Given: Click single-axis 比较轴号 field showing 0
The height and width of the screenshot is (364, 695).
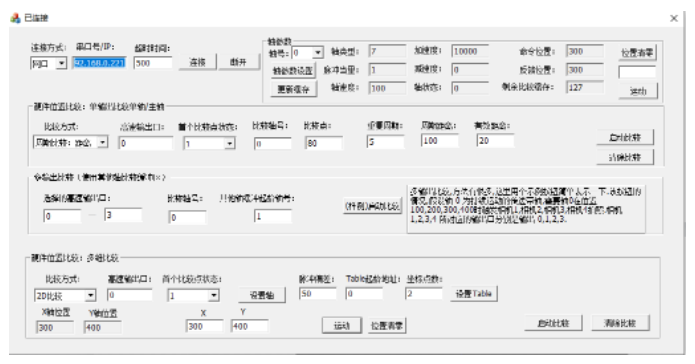Looking at the screenshot, I should [273, 143].
